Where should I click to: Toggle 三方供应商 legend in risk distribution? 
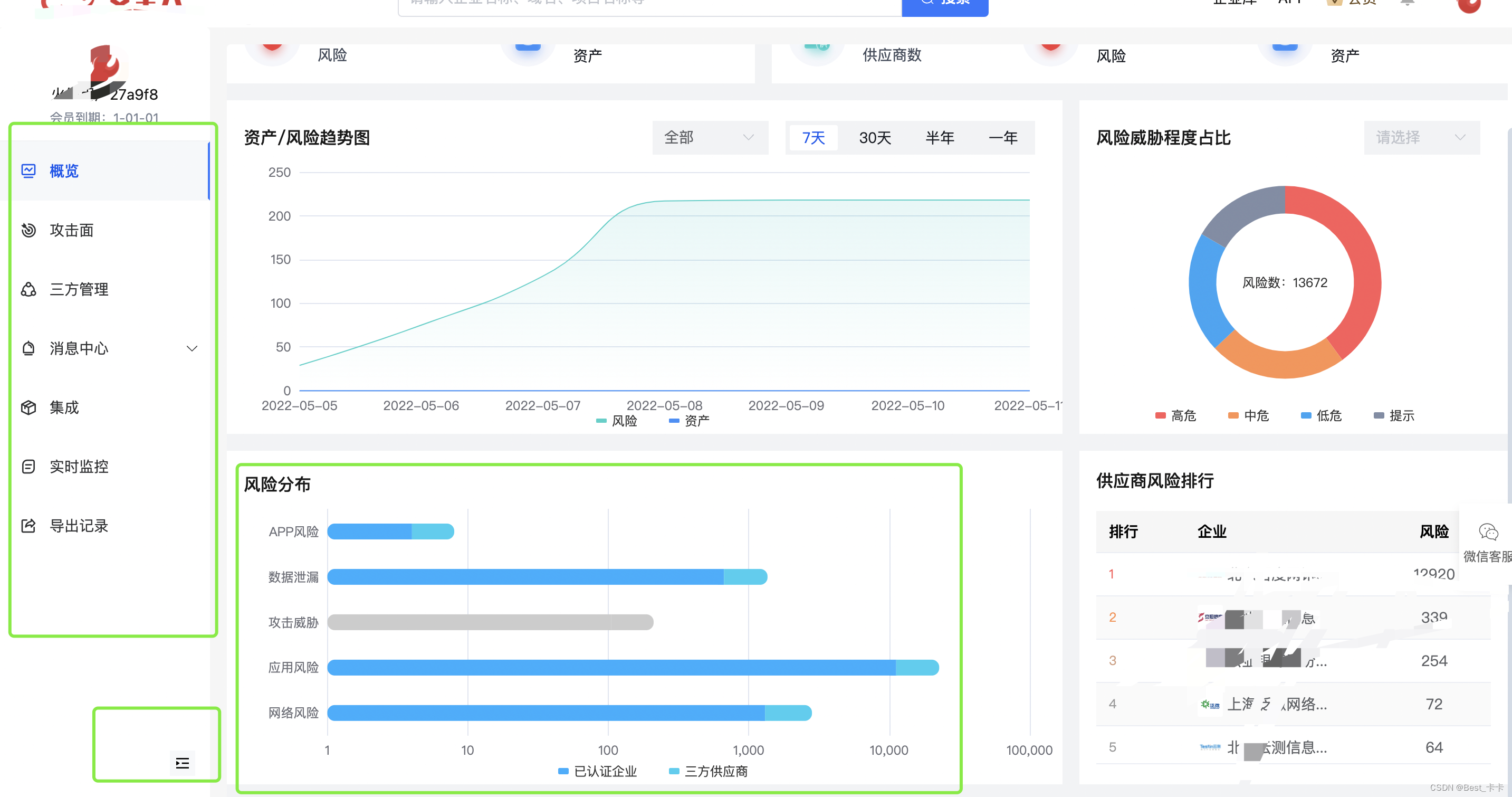[709, 771]
